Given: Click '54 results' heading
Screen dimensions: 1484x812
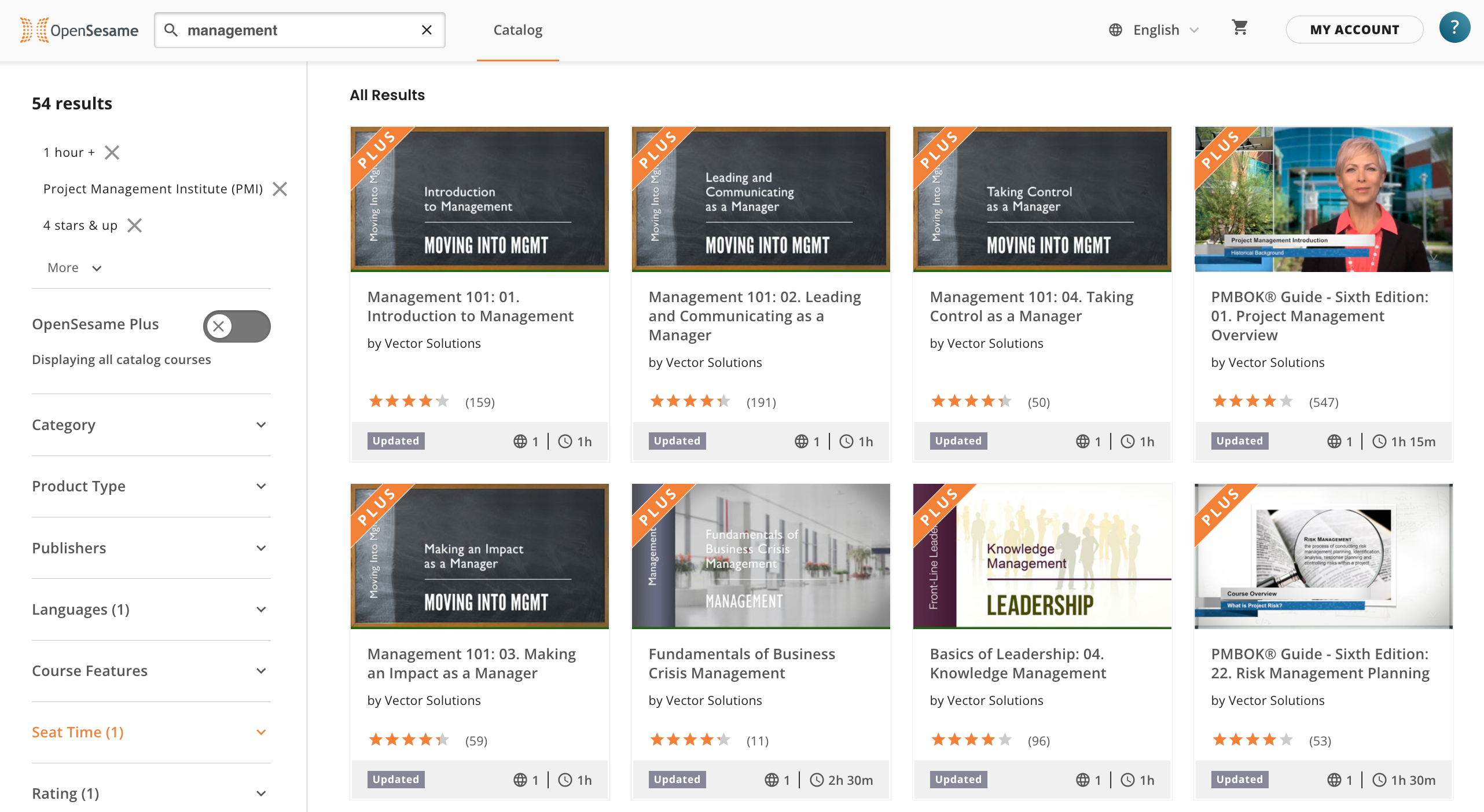Looking at the screenshot, I should (72, 104).
